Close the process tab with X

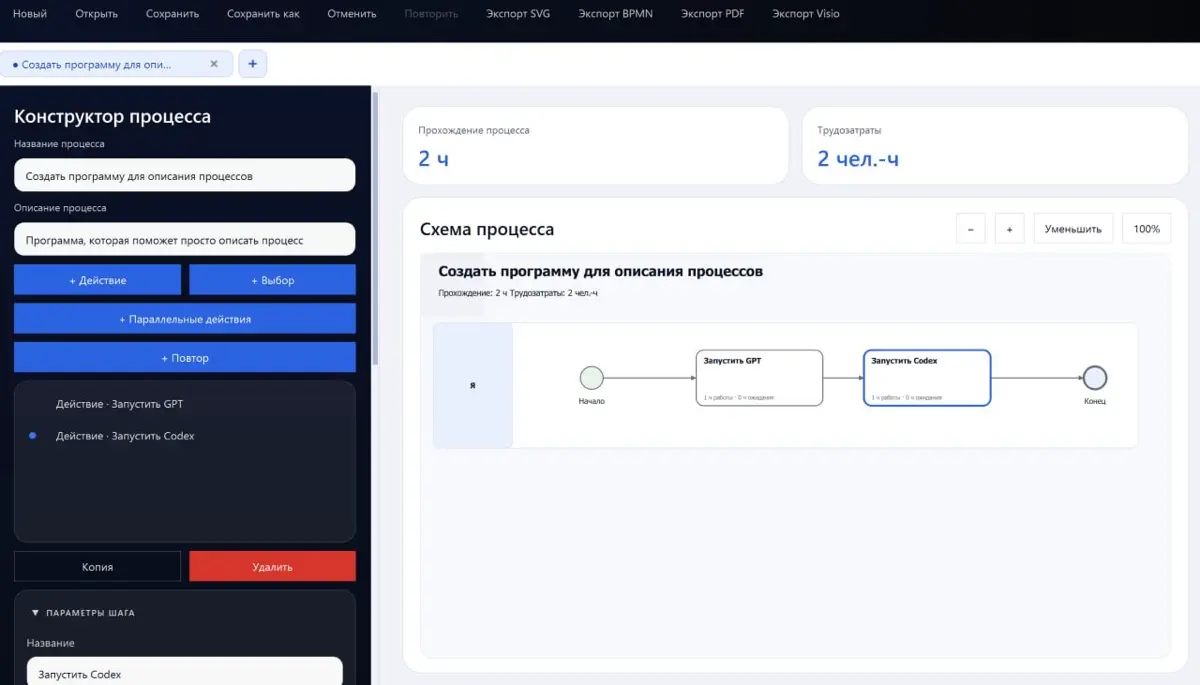coord(214,64)
